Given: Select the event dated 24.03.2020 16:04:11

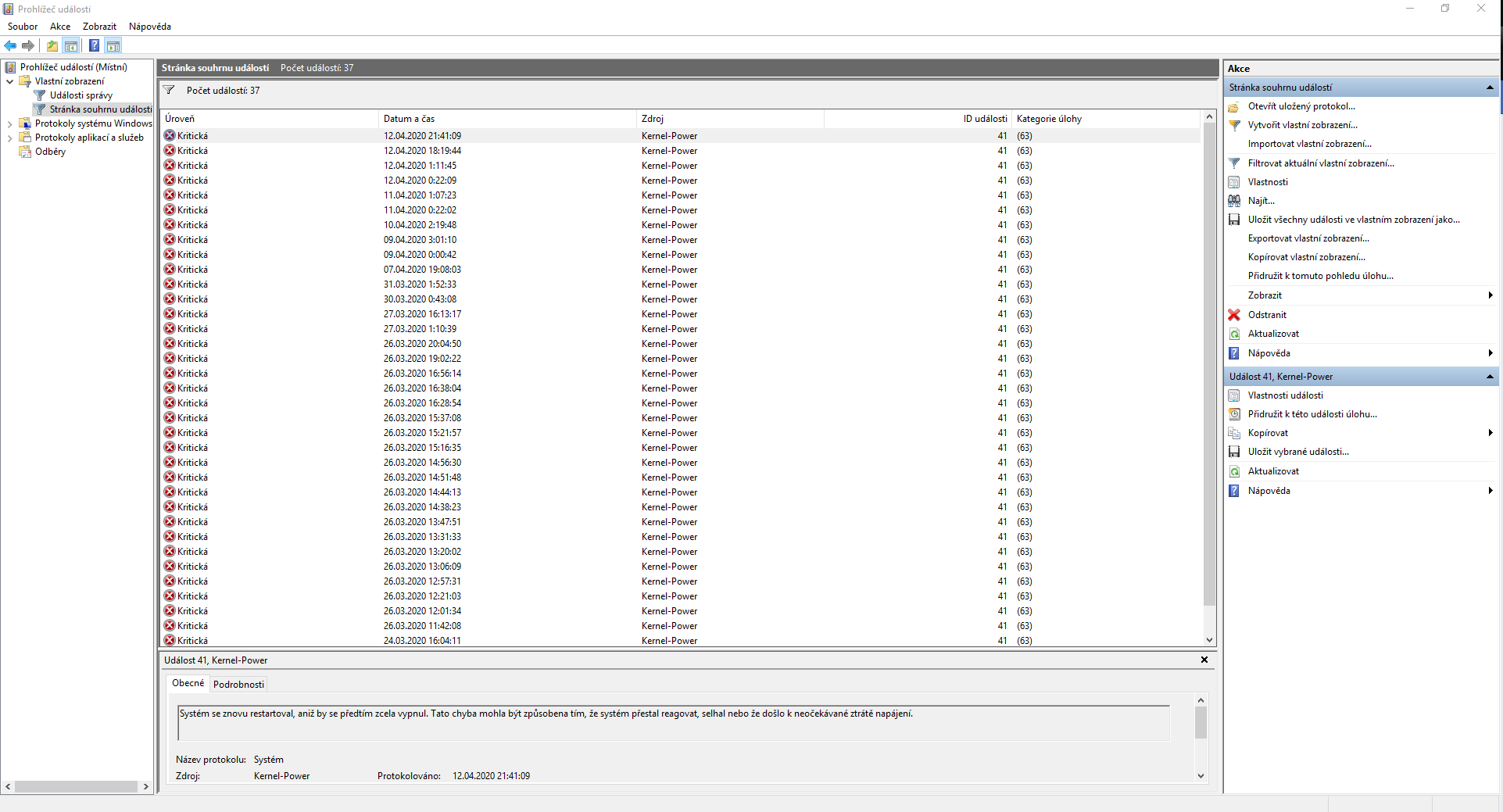Looking at the screenshot, I should pos(680,641).
